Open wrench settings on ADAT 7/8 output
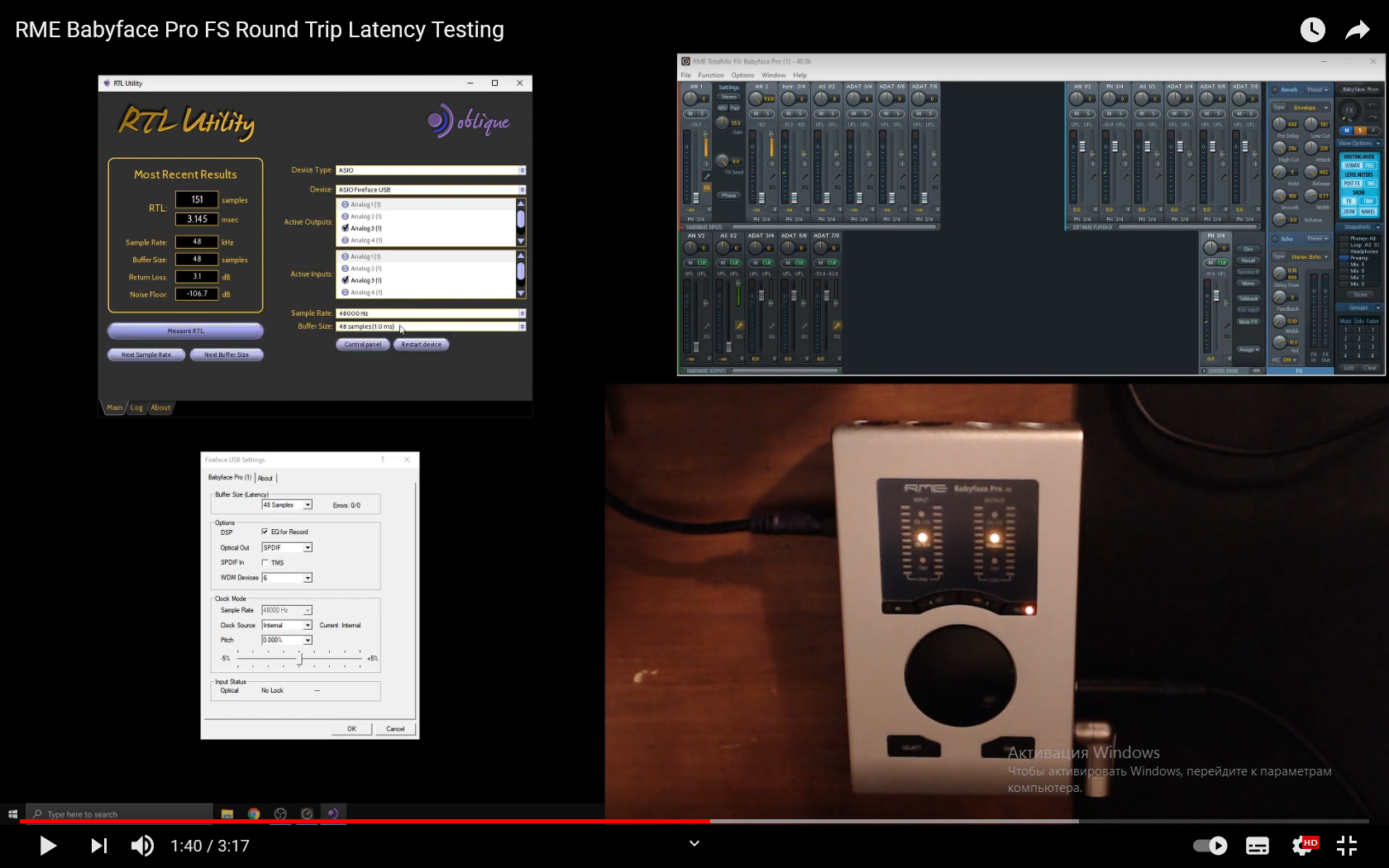Screen dimensions: 1389x868 838,326
